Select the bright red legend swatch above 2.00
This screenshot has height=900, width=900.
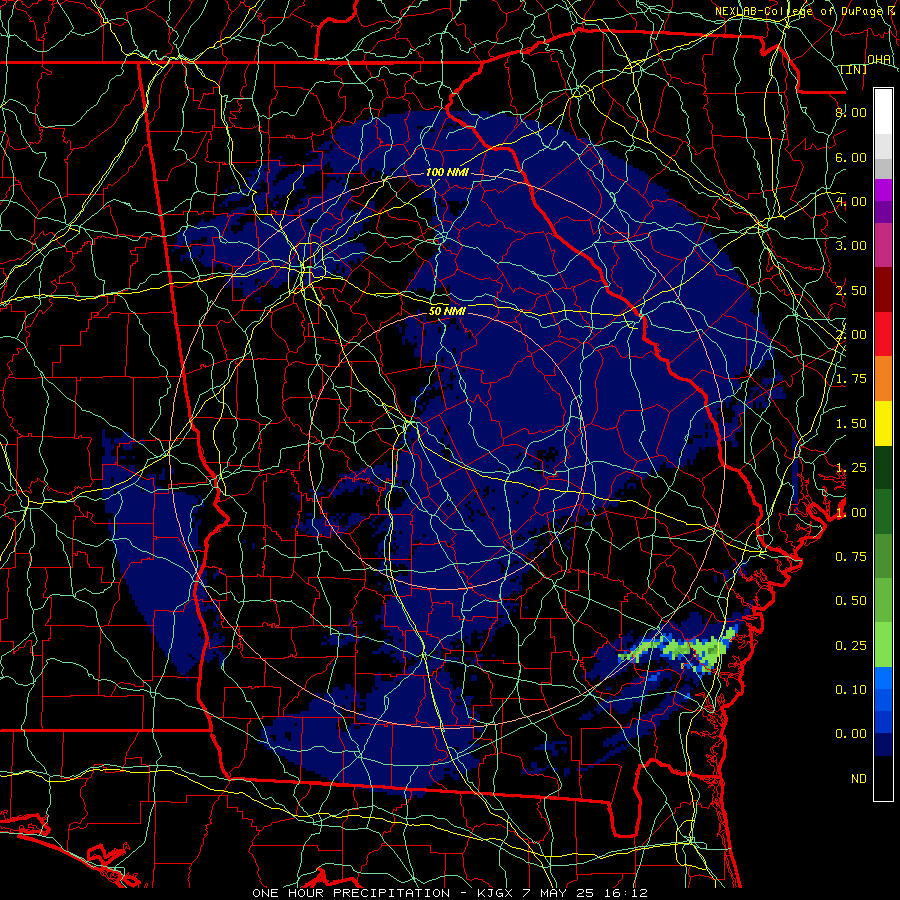pos(883,334)
